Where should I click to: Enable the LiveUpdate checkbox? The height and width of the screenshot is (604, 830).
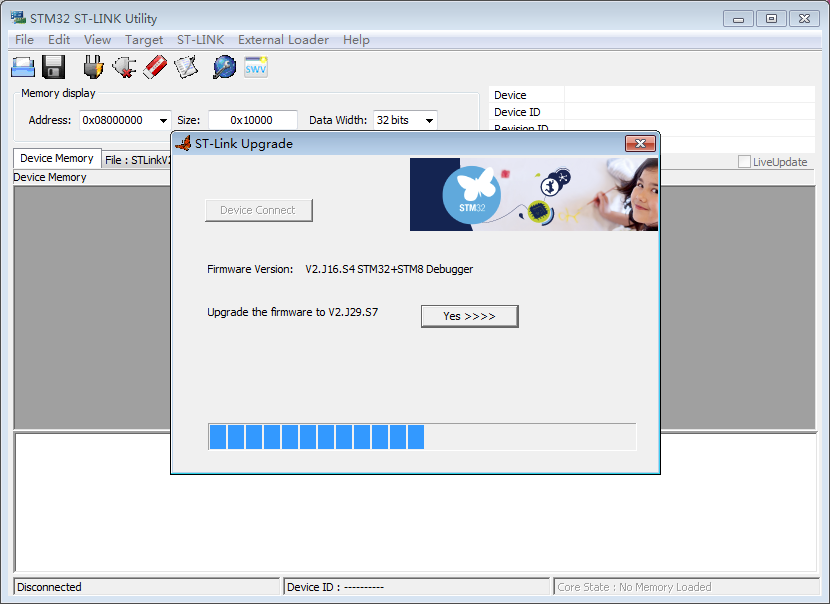(x=744, y=162)
